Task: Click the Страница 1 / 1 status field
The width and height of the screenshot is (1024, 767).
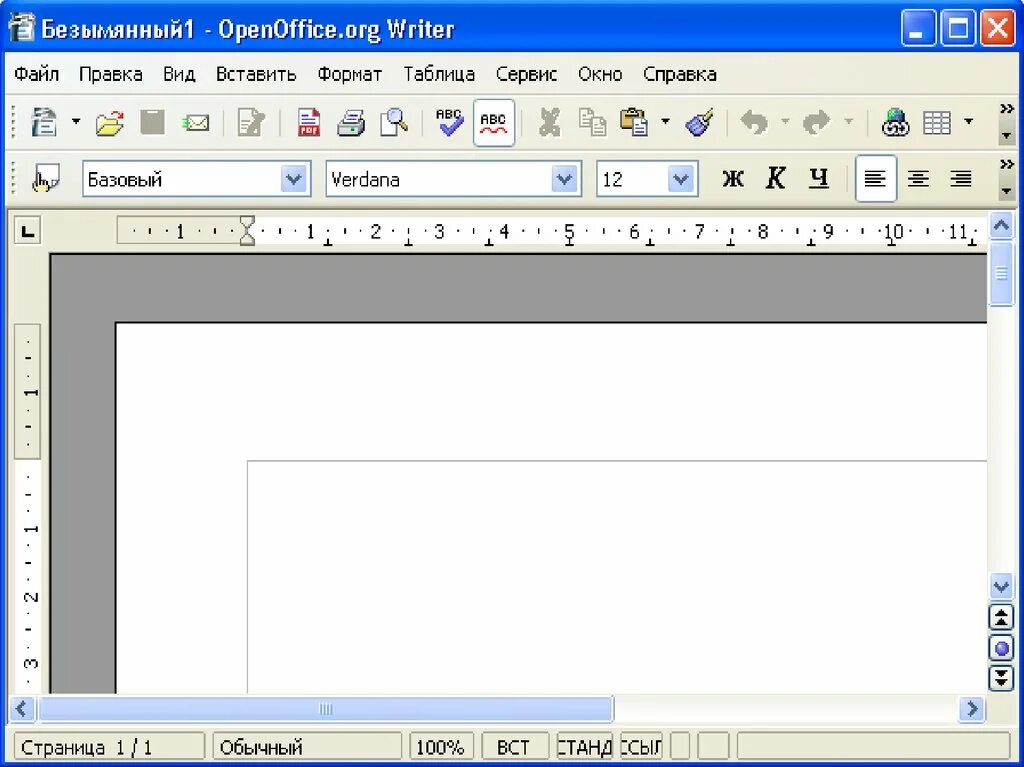Action: (108, 747)
